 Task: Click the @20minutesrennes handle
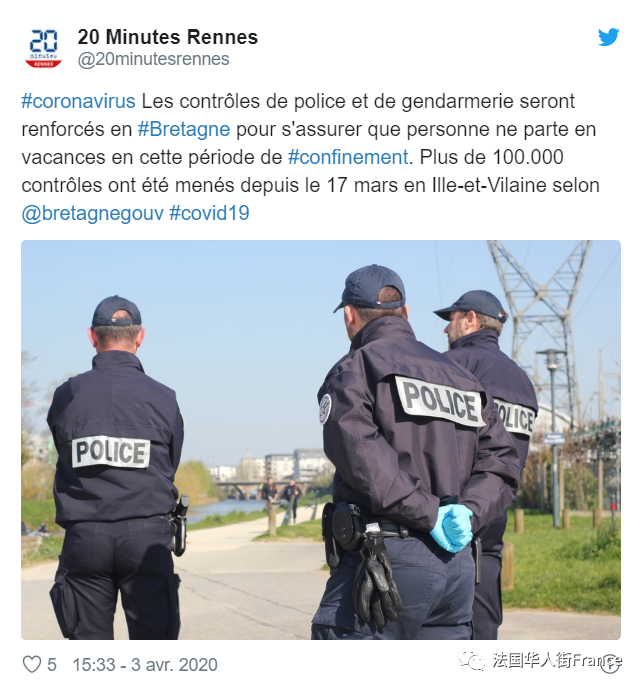(153, 59)
